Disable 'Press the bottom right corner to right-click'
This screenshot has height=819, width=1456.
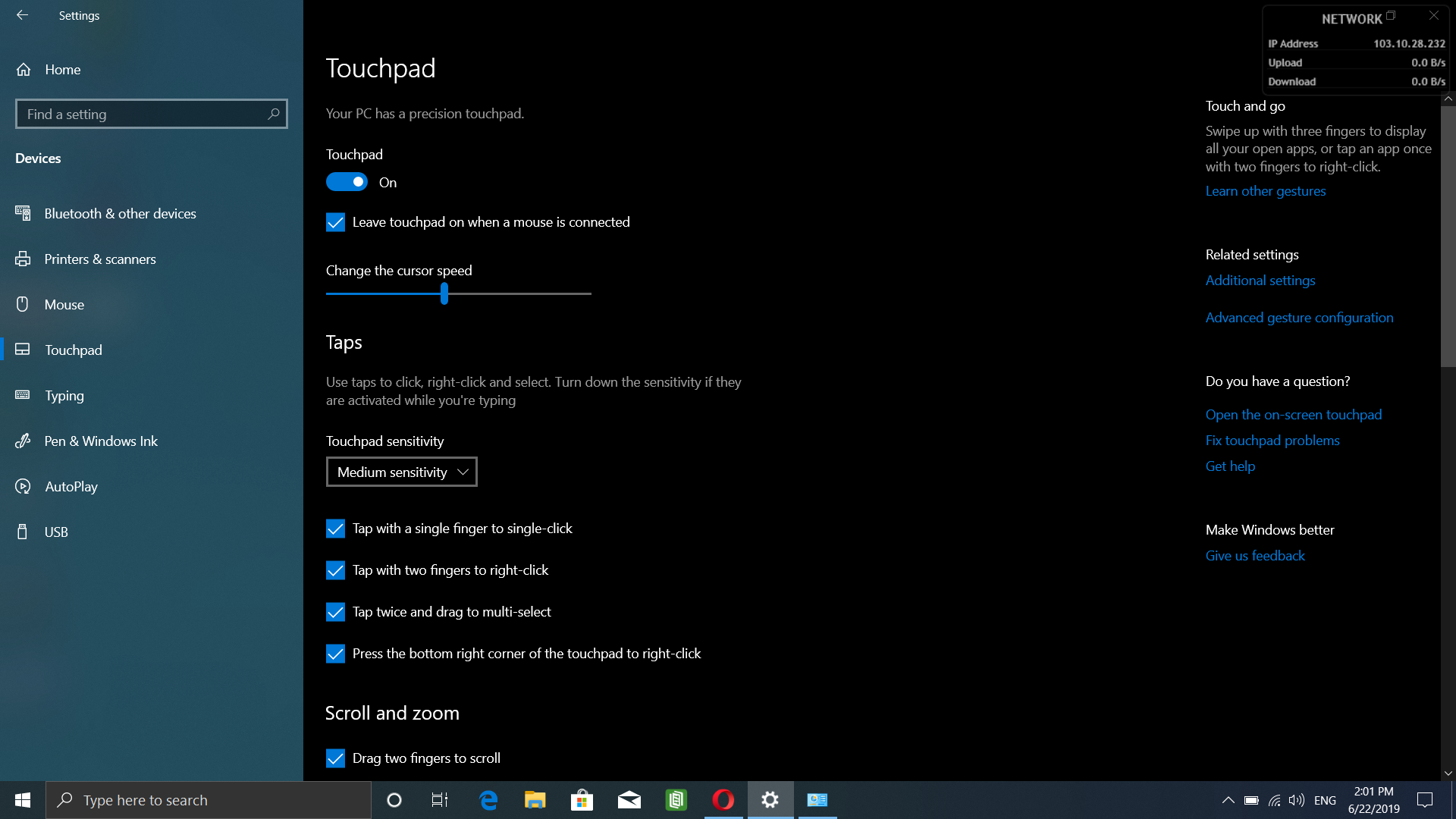click(336, 653)
